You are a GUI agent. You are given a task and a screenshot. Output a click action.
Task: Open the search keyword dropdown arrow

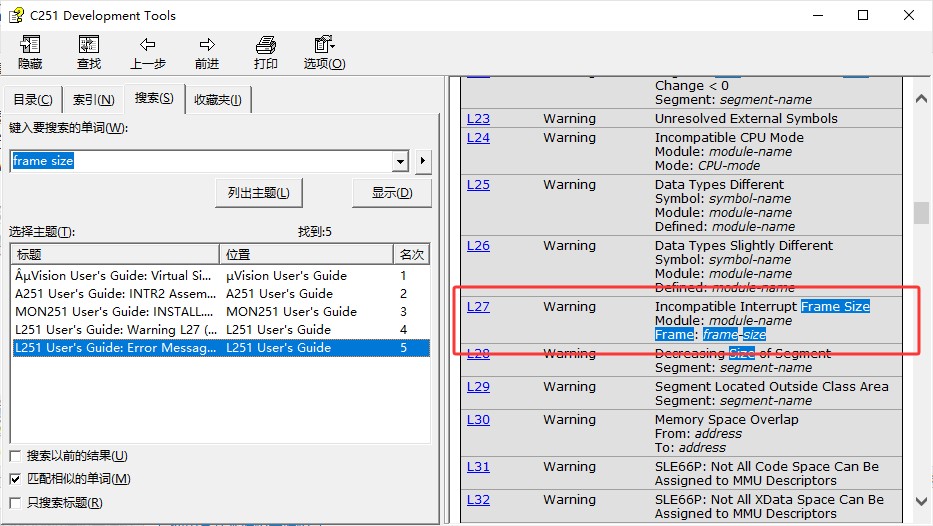pos(400,161)
